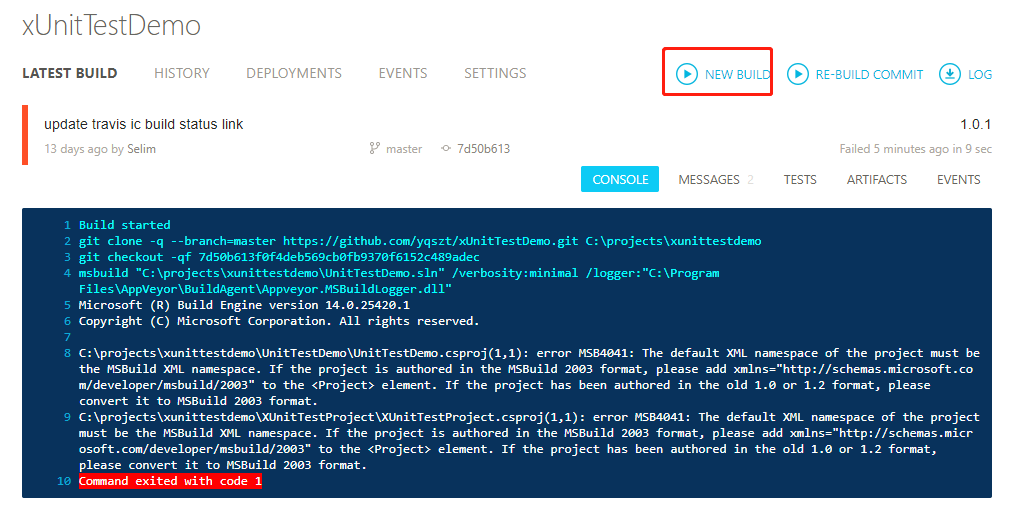This screenshot has height=508, width=1012.
Task: Click 'Microsoft (R) Build Engine version' line
Action: [244, 305]
